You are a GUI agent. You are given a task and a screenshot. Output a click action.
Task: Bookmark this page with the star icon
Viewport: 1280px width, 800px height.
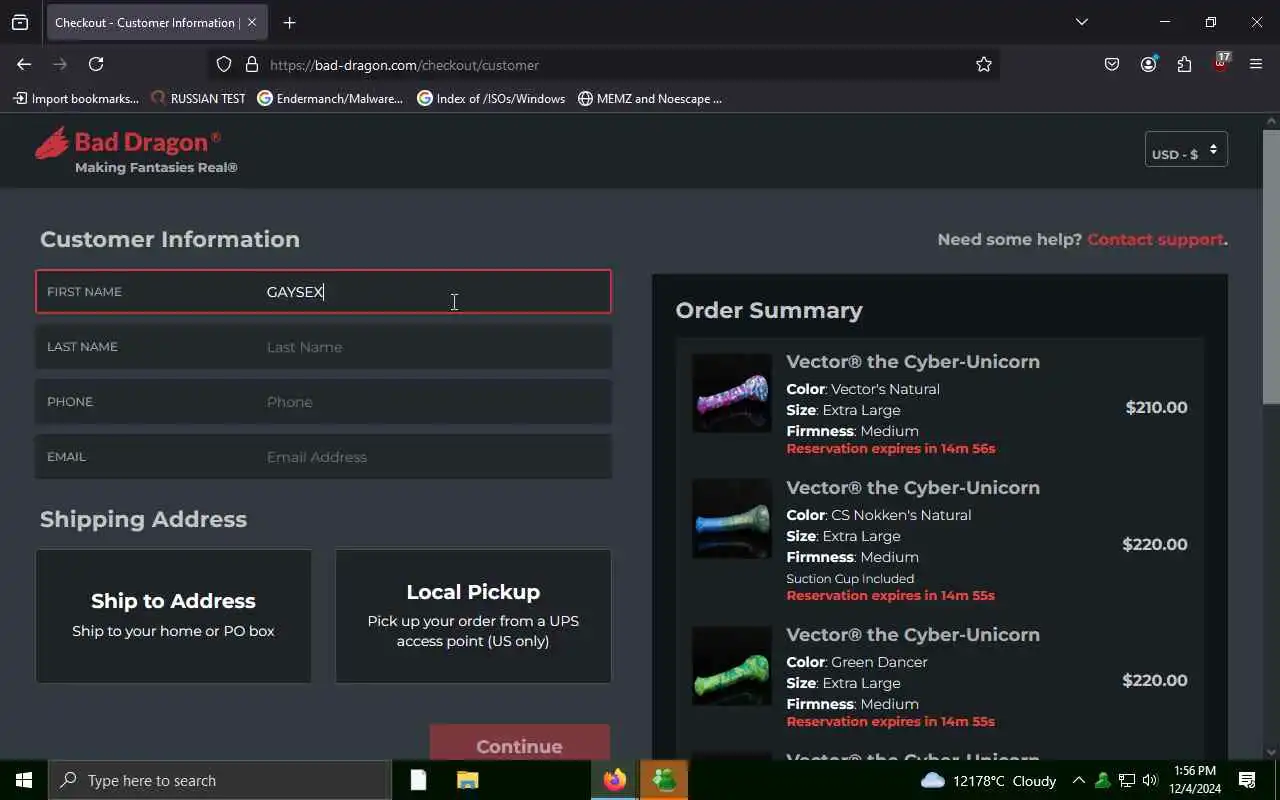point(984,64)
